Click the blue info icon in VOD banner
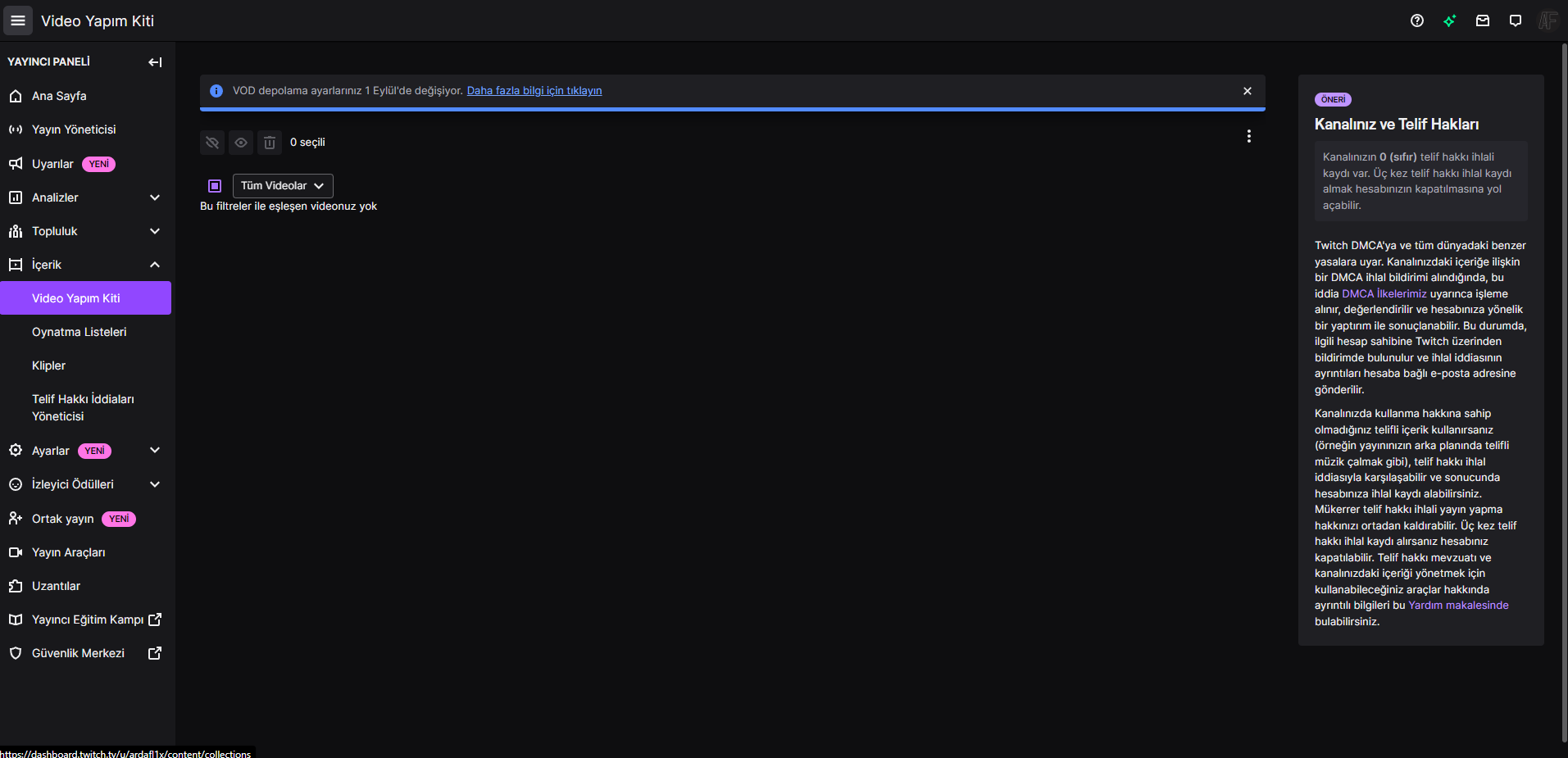The height and width of the screenshot is (758, 1568). (216, 91)
